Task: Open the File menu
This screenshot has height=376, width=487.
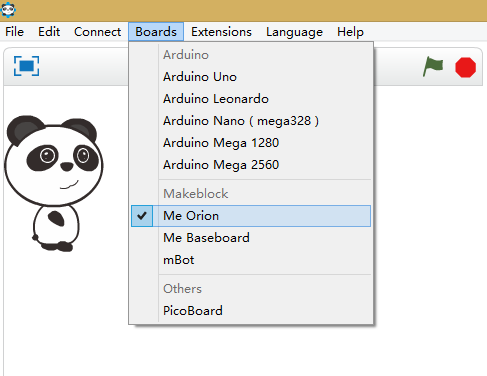Action: [14, 32]
